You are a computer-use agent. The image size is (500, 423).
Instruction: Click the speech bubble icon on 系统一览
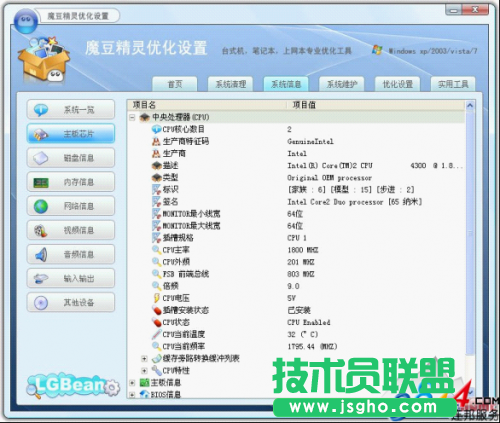tap(41, 110)
